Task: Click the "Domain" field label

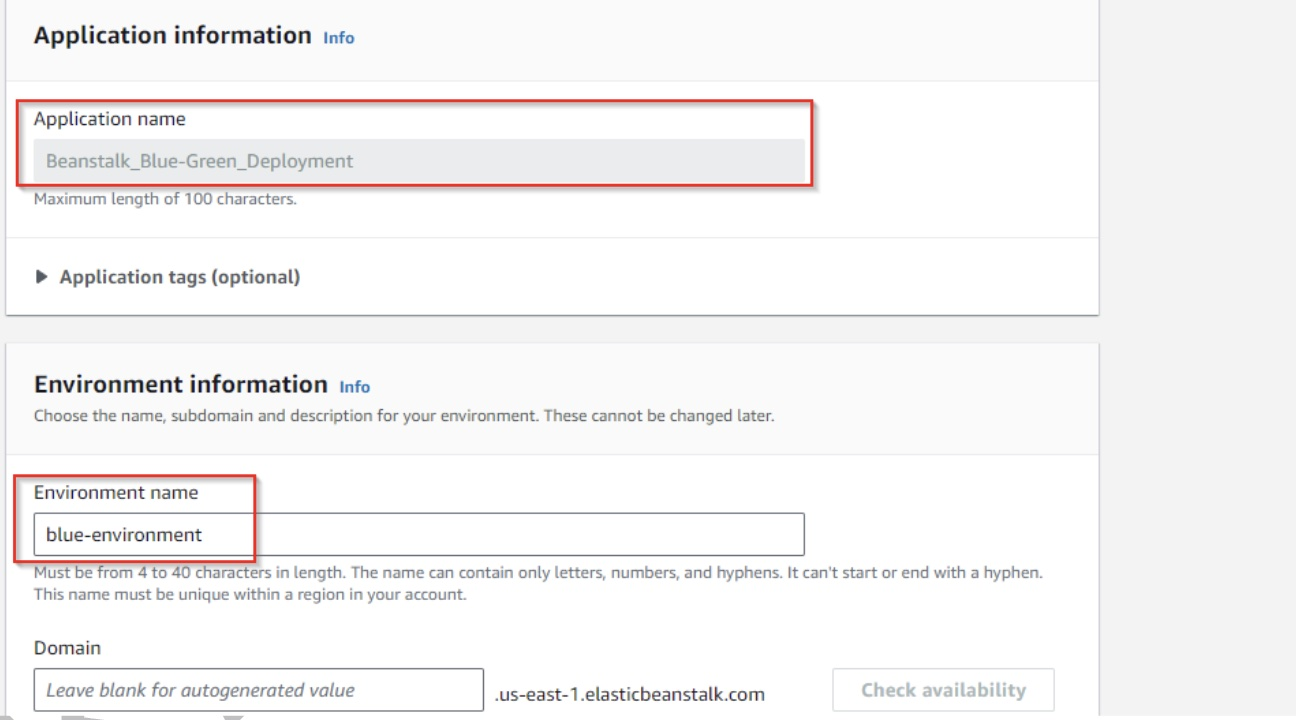Action: click(x=67, y=648)
